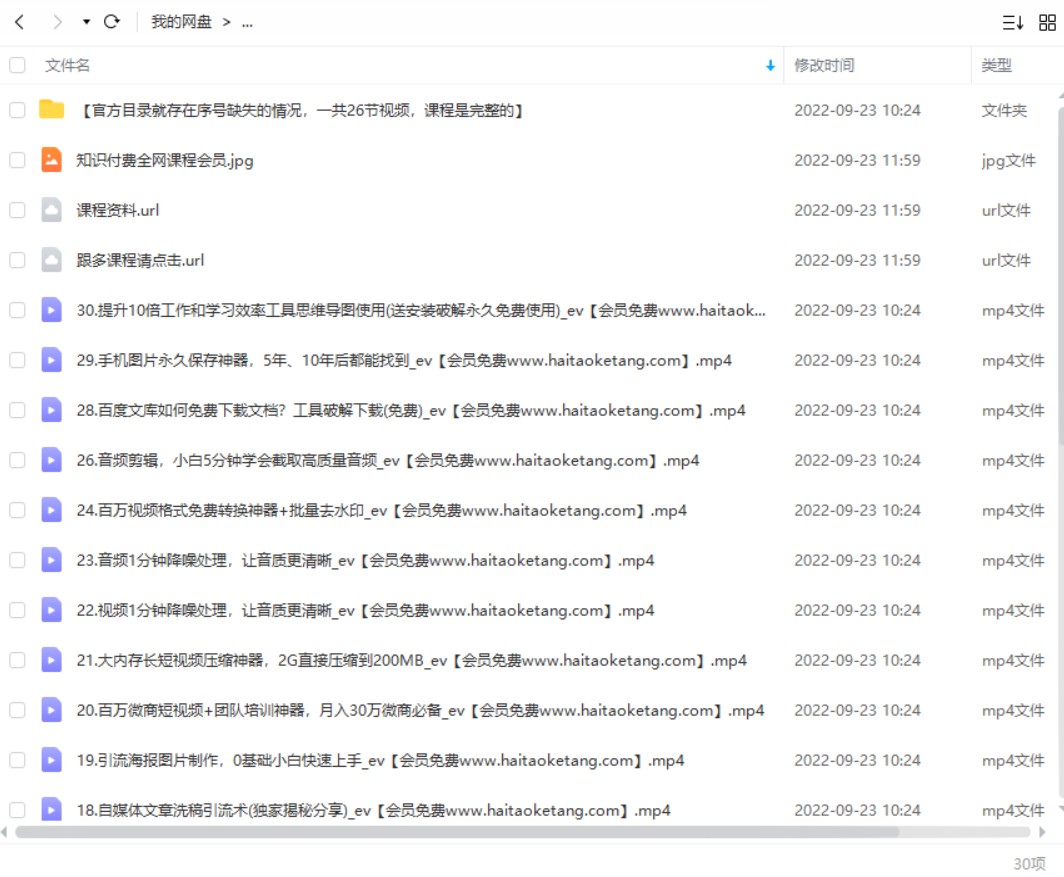Image resolution: width=1064 pixels, height=877 pixels.
Task: Sort by 修改时间 column header
Action: [824, 65]
